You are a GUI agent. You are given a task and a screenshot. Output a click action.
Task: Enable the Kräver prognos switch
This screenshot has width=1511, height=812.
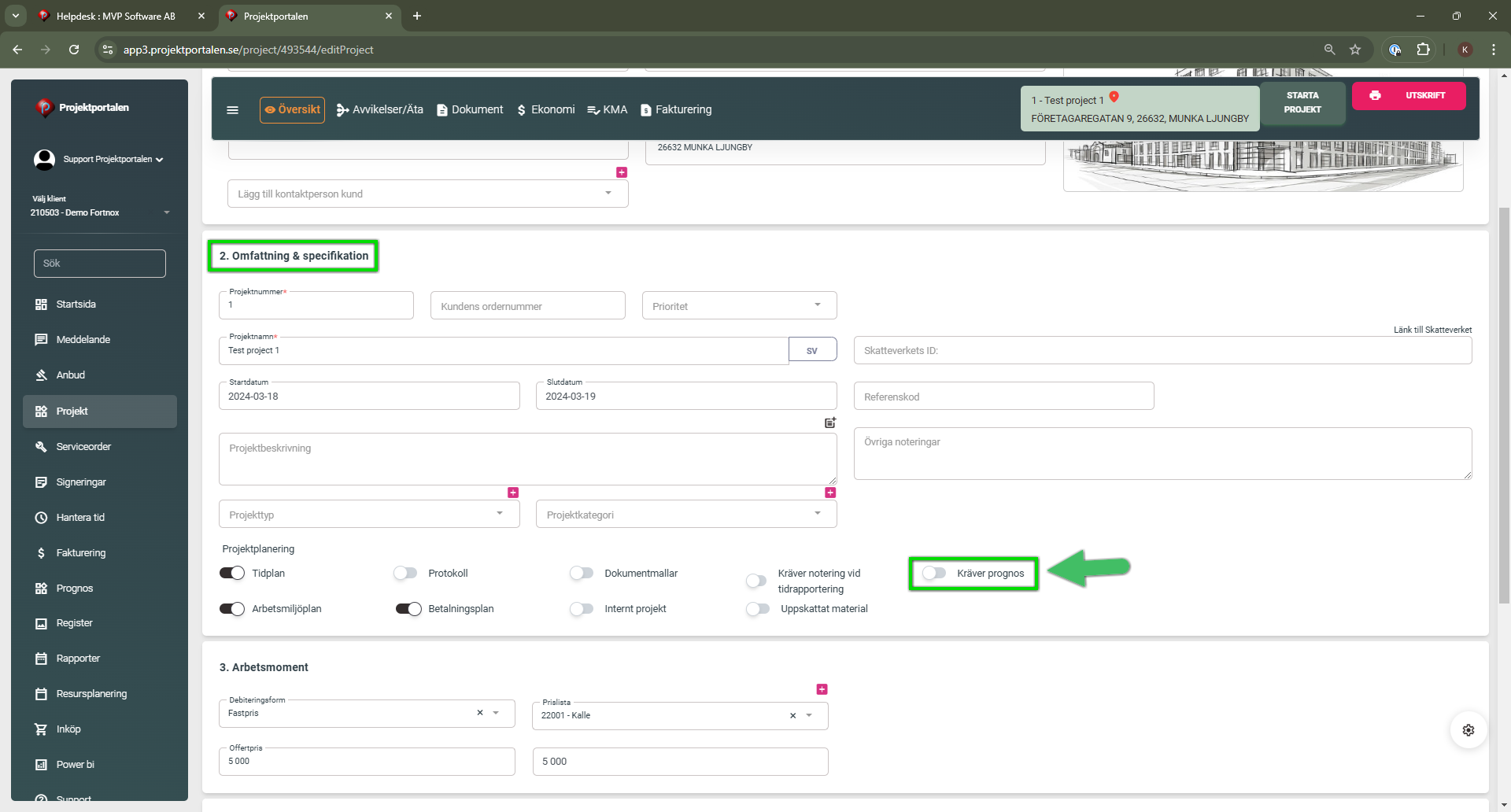(934, 573)
